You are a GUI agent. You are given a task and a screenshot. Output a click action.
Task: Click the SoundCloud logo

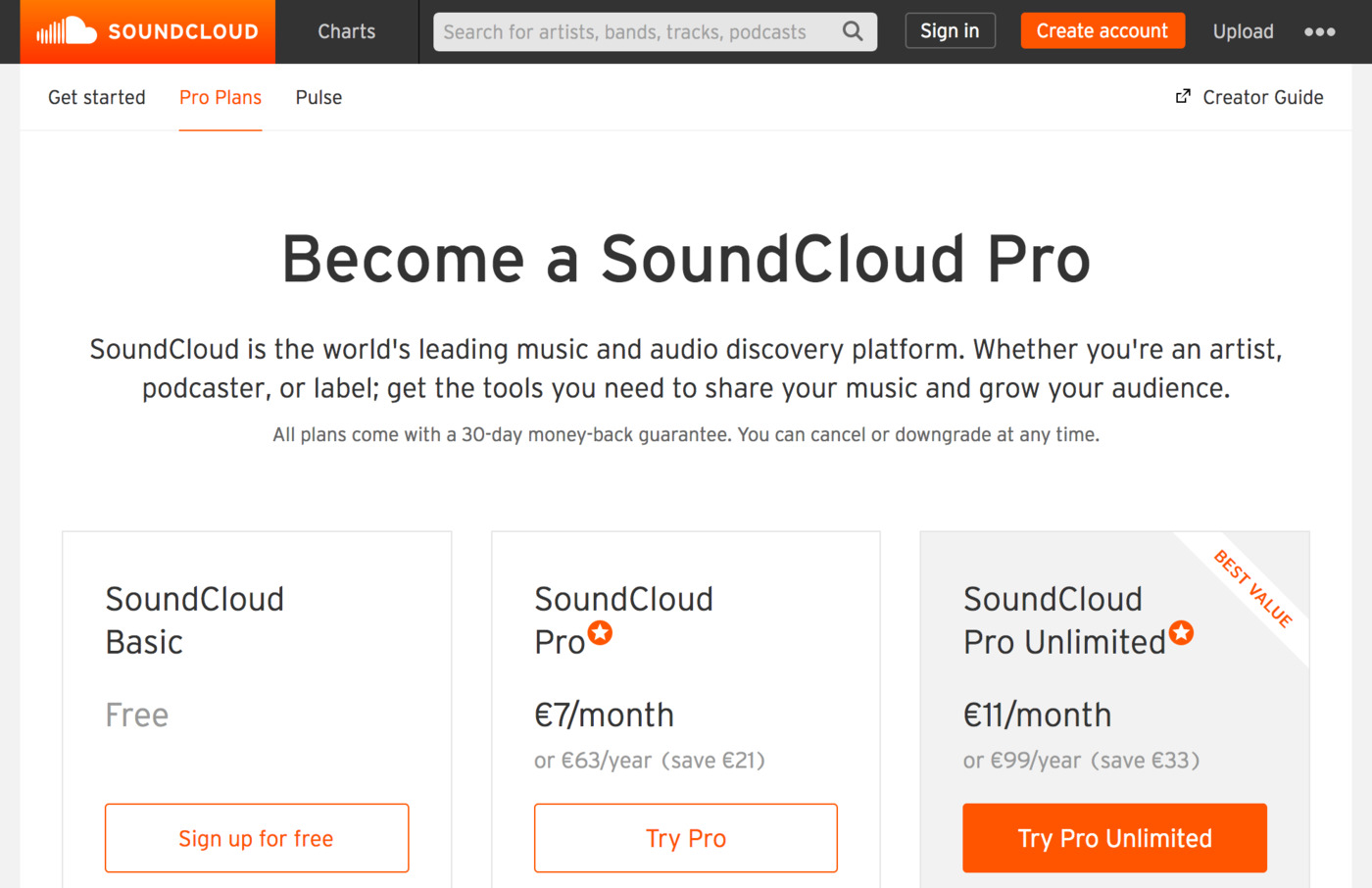tap(147, 30)
